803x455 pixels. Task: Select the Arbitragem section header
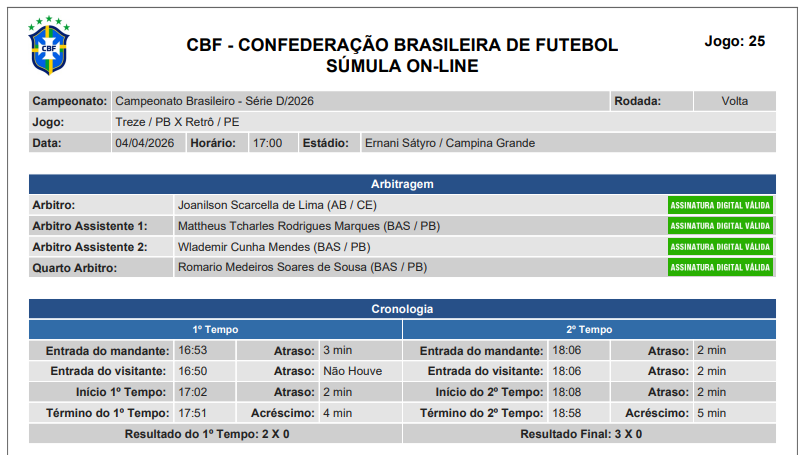[x=401, y=184]
